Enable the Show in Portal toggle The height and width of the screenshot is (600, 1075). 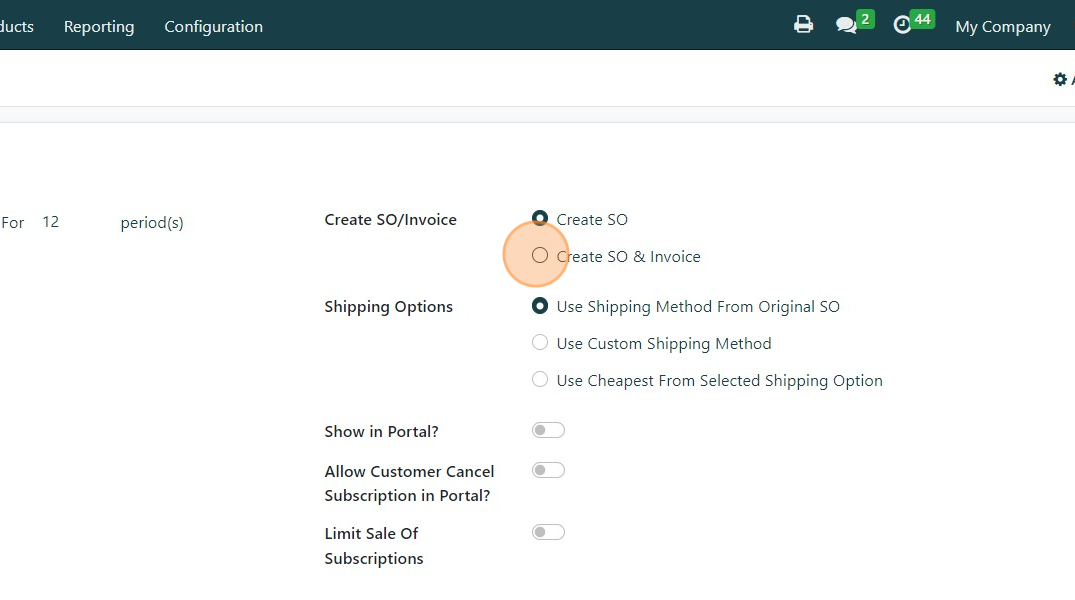pos(548,430)
